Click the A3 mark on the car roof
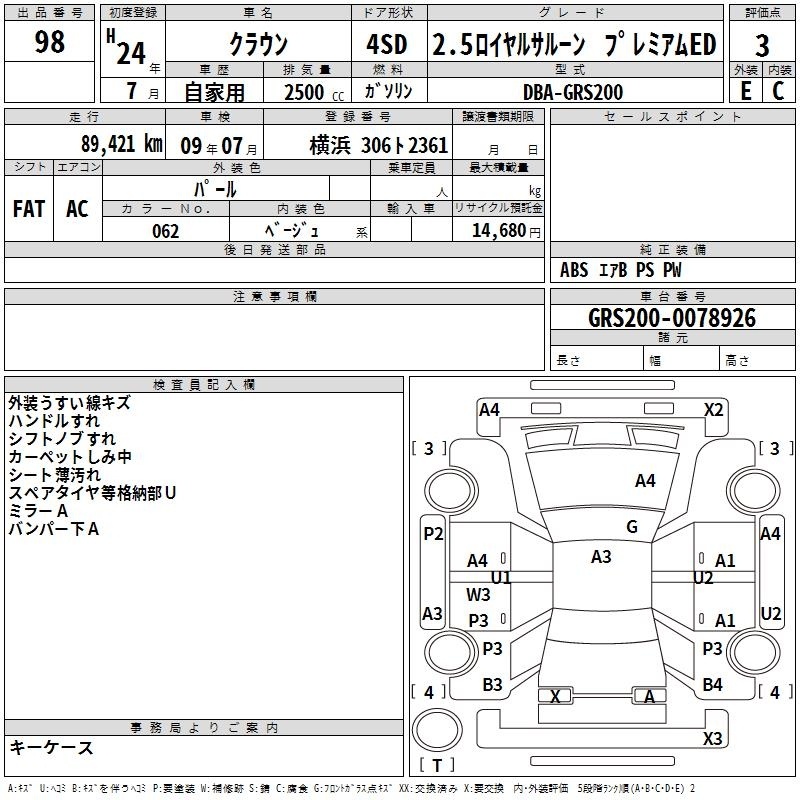This screenshot has height=800, width=800. 601,557
